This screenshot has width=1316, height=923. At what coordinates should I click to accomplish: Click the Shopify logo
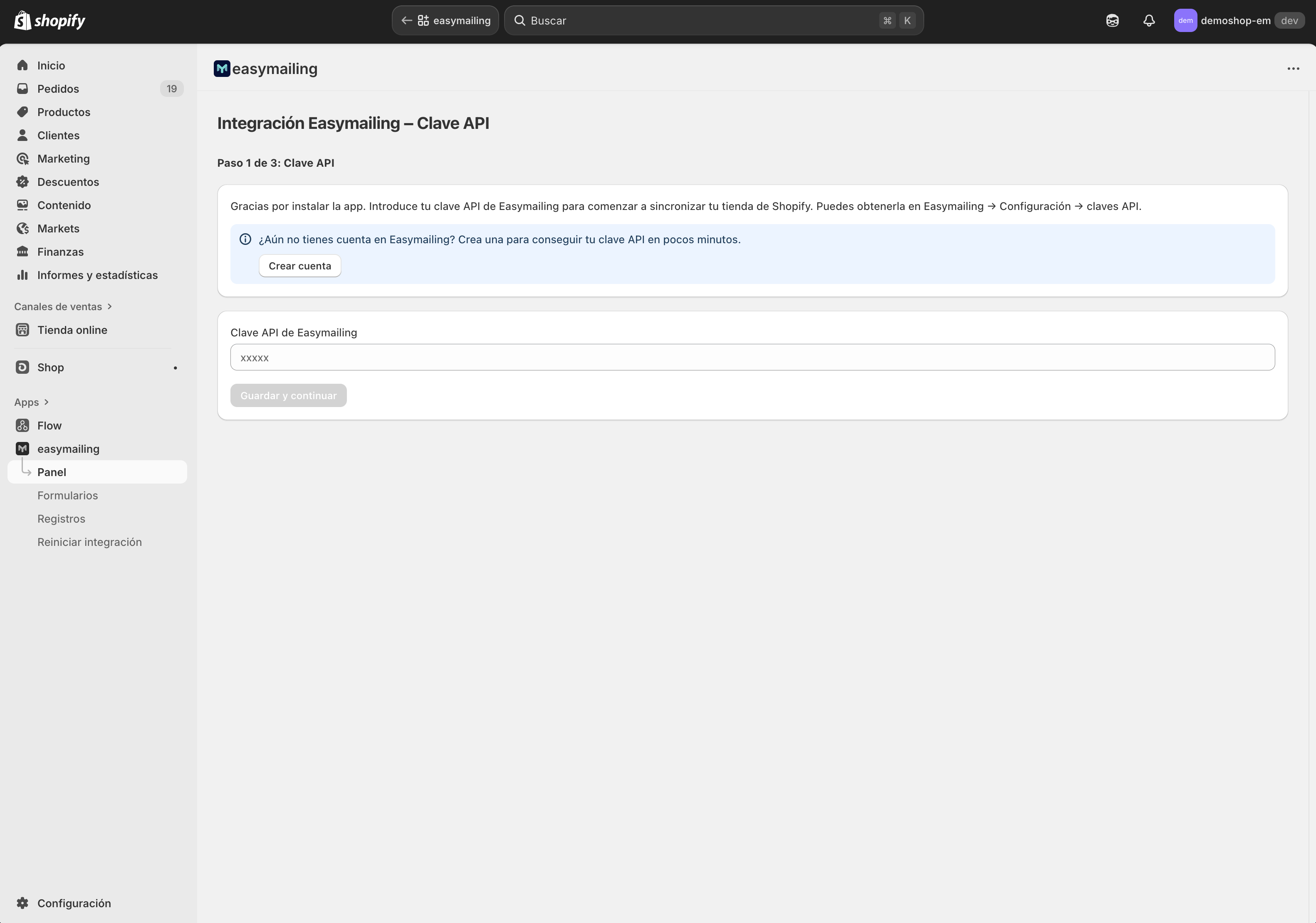coord(50,21)
